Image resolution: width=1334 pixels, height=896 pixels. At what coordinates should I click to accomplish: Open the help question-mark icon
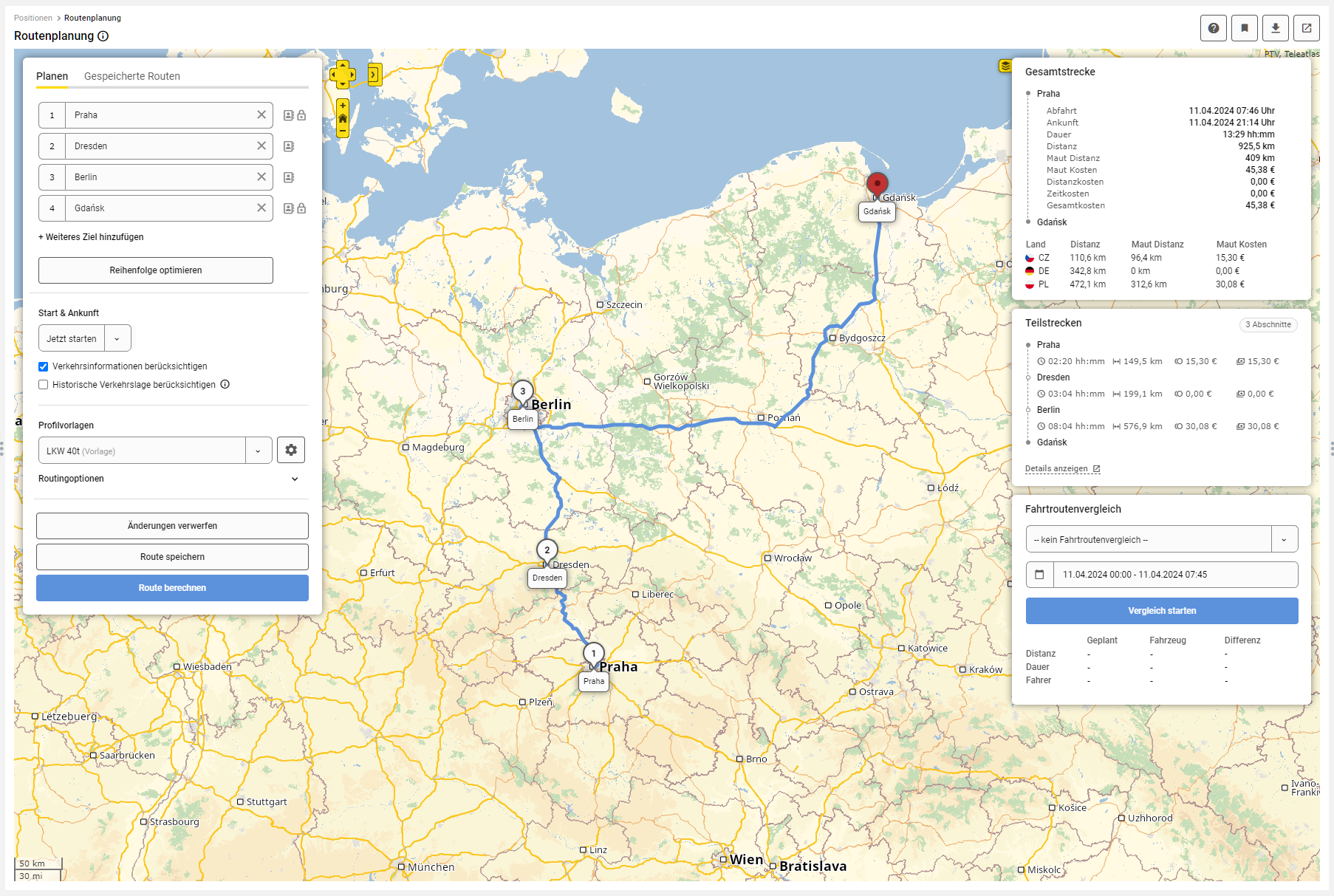(1214, 28)
